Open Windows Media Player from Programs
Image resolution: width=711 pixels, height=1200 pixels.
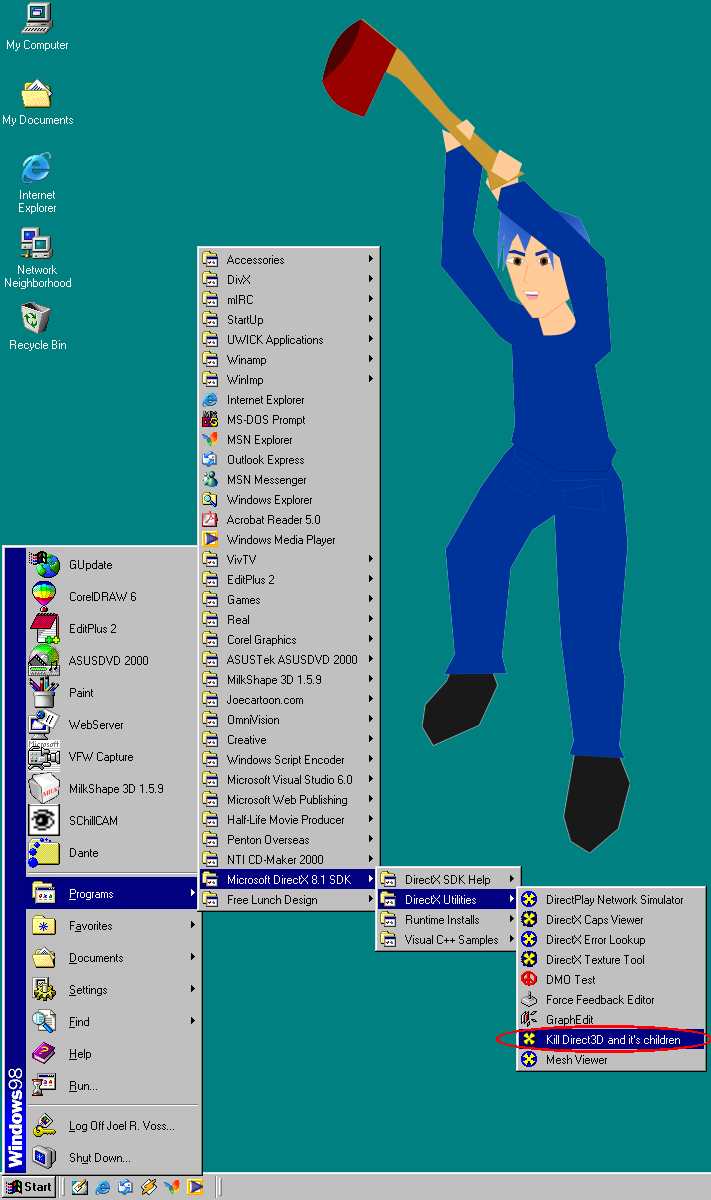click(x=289, y=540)
